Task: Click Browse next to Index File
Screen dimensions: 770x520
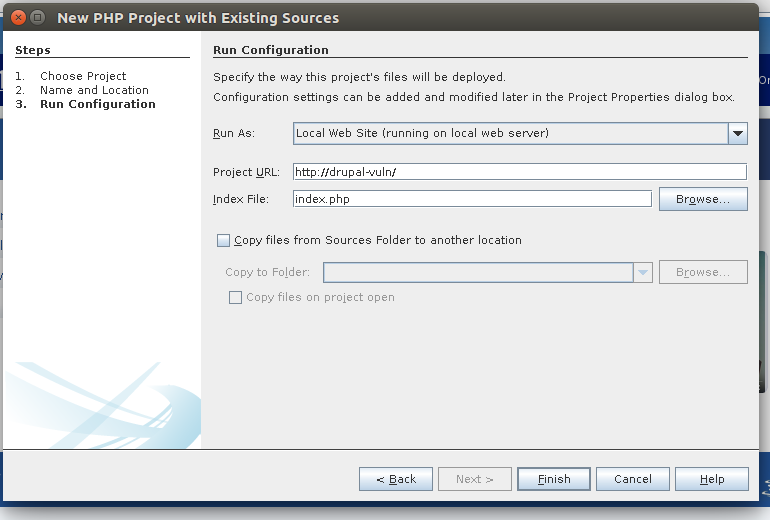Action: pos(703,199)
